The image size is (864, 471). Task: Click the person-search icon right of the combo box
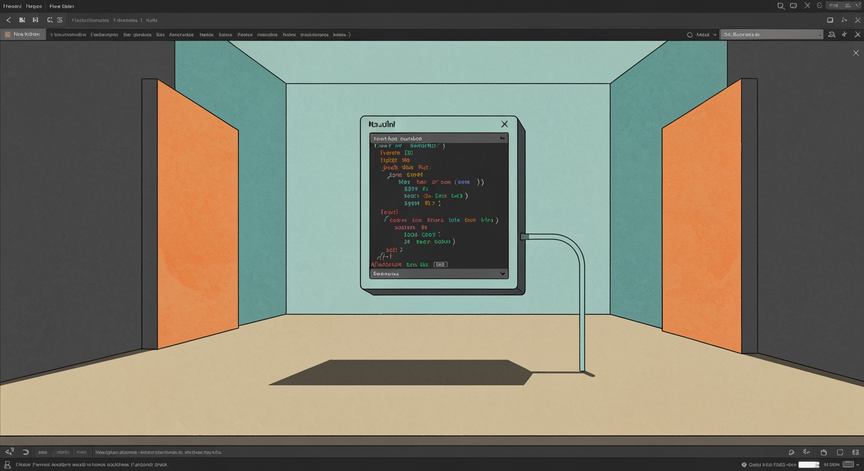pyautogui.click(x=831, y=35)
